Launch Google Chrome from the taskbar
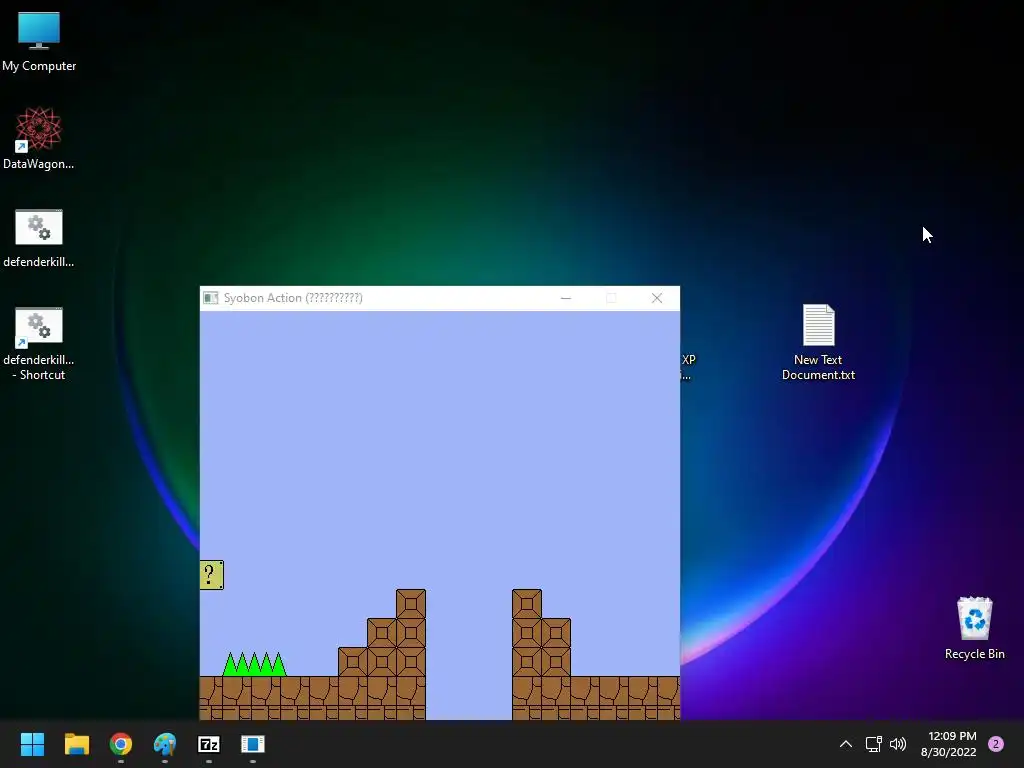The height and width of the screenshot is (768, 1024). (121, 744)
